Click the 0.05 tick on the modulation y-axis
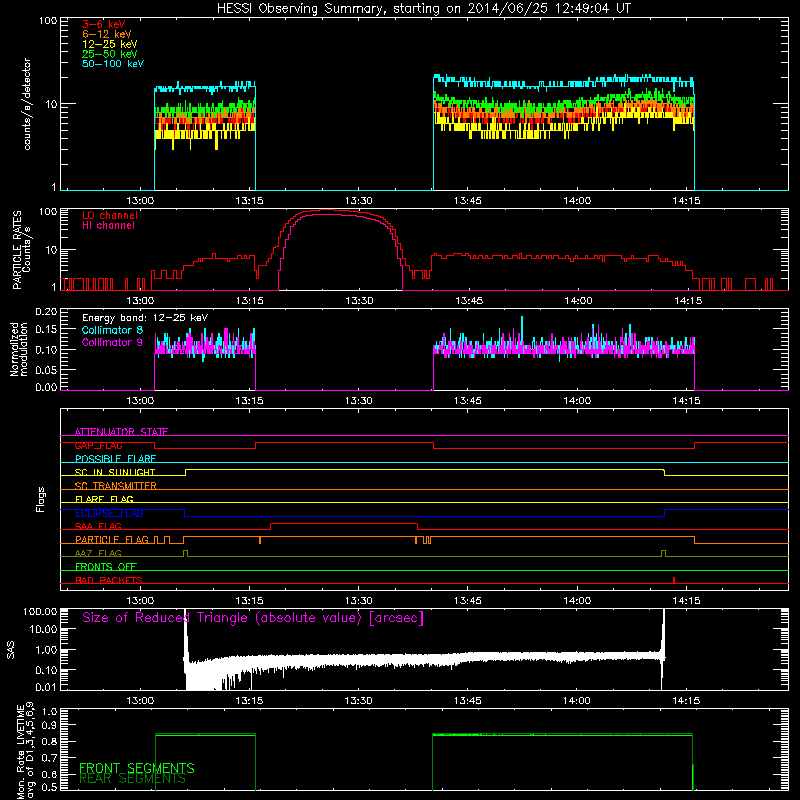This screenshot has width=800, height=800. 46,370
